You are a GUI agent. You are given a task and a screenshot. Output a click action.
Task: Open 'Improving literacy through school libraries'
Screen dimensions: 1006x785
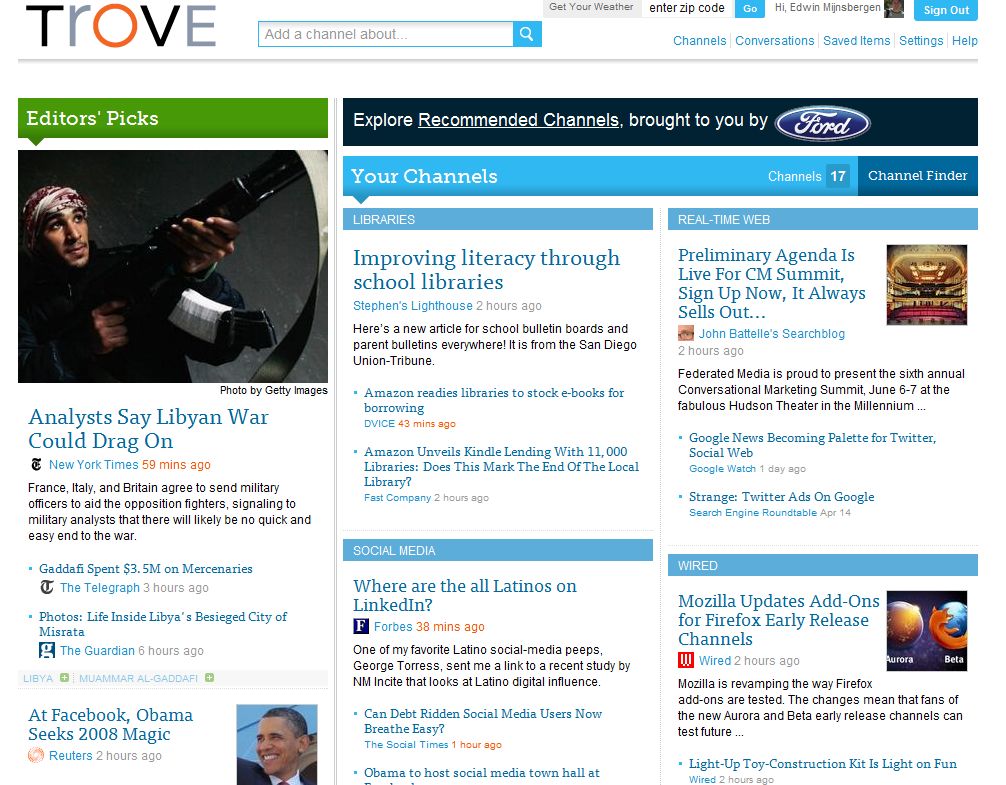[486, 269]
